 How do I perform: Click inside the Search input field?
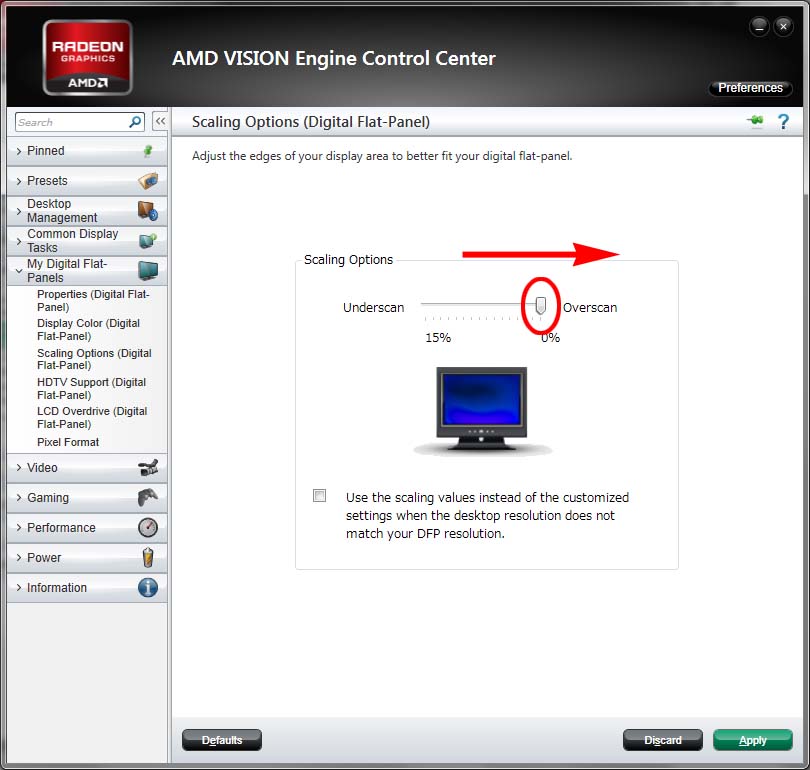(x=70, y=122)
